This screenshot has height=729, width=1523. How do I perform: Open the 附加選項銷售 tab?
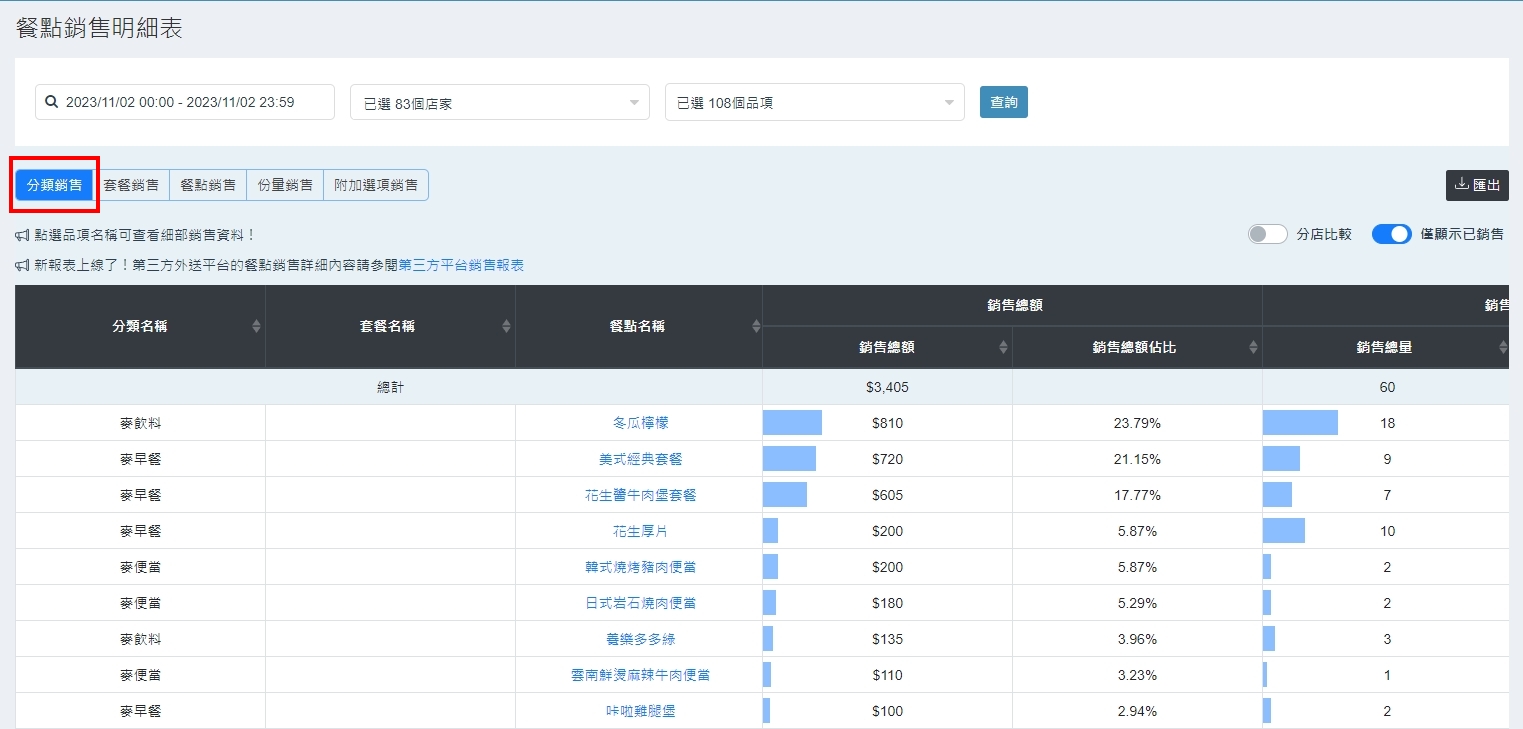pyautogui.click(x=376, y=185)
